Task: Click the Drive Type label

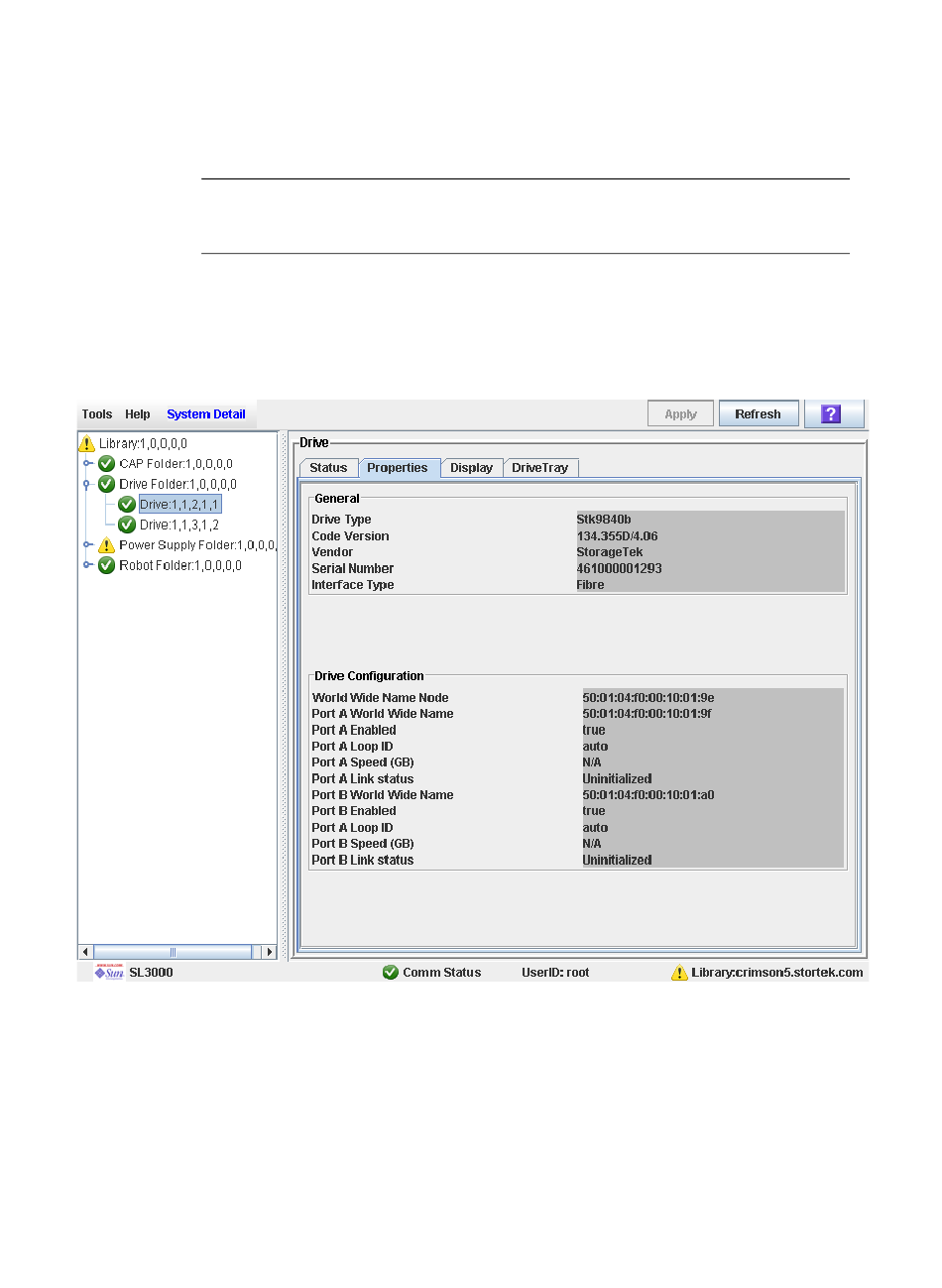Action: point(342,520)
